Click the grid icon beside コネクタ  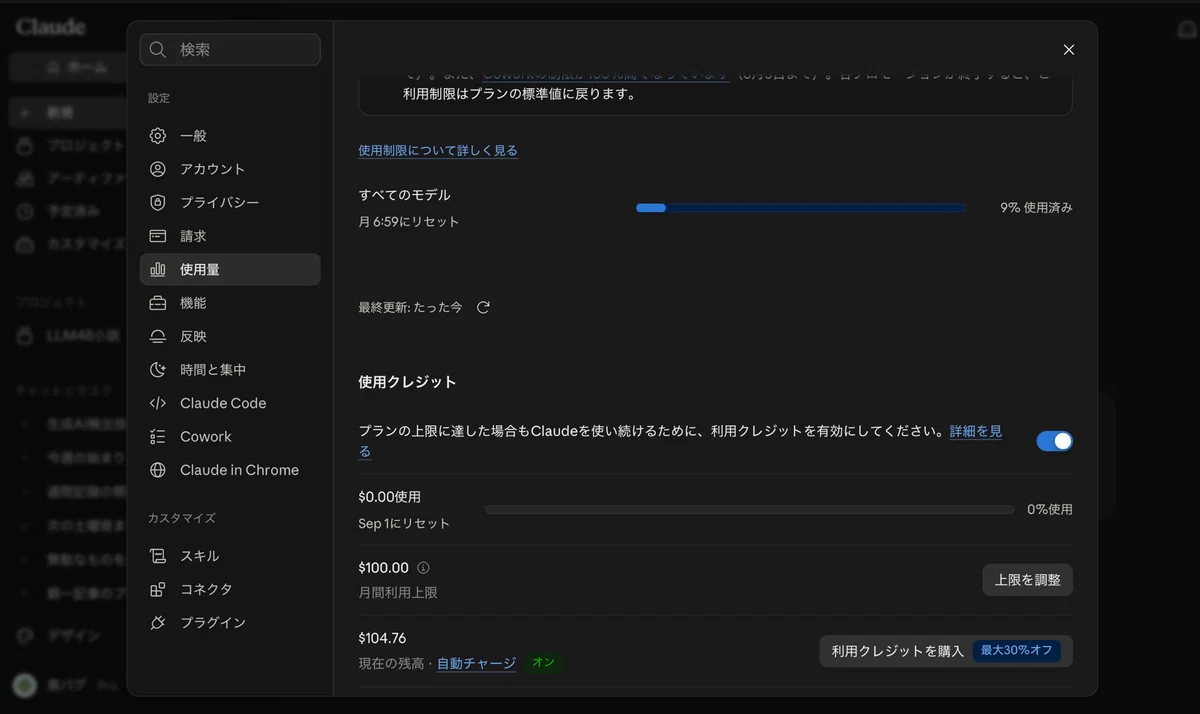pos(158,589)
